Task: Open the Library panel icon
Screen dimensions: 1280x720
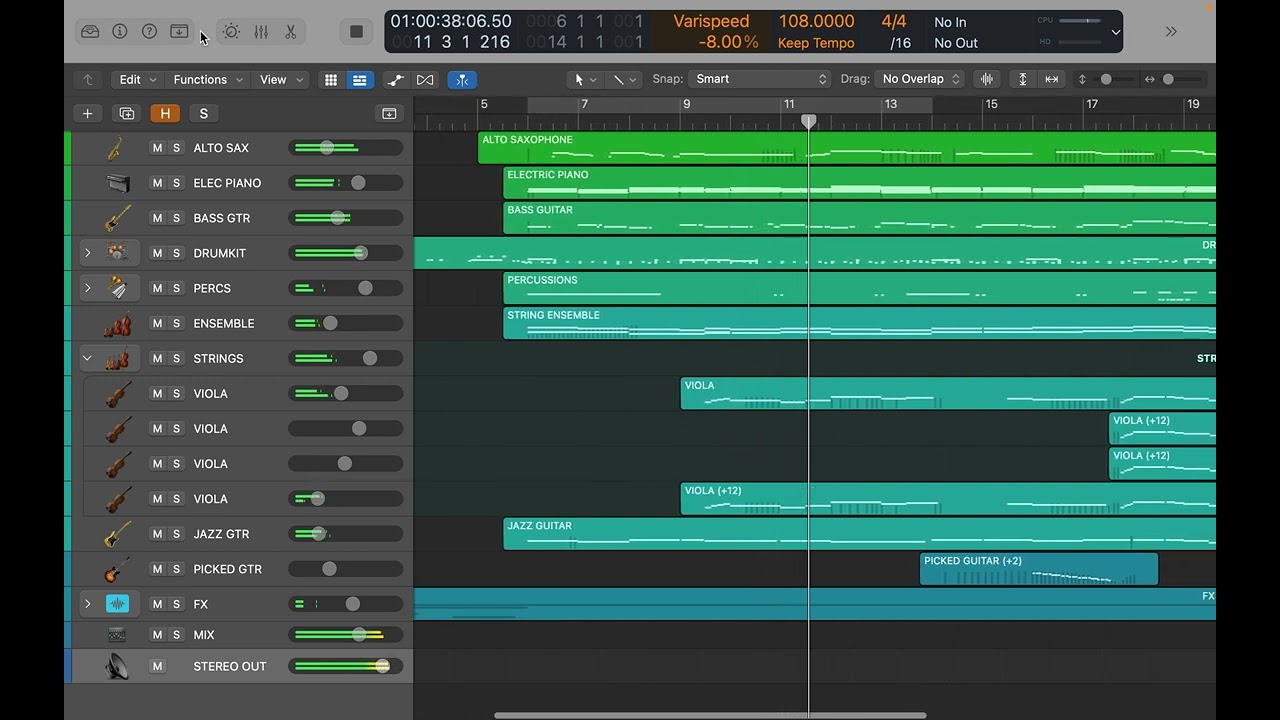Action: [x=90, y=31]
